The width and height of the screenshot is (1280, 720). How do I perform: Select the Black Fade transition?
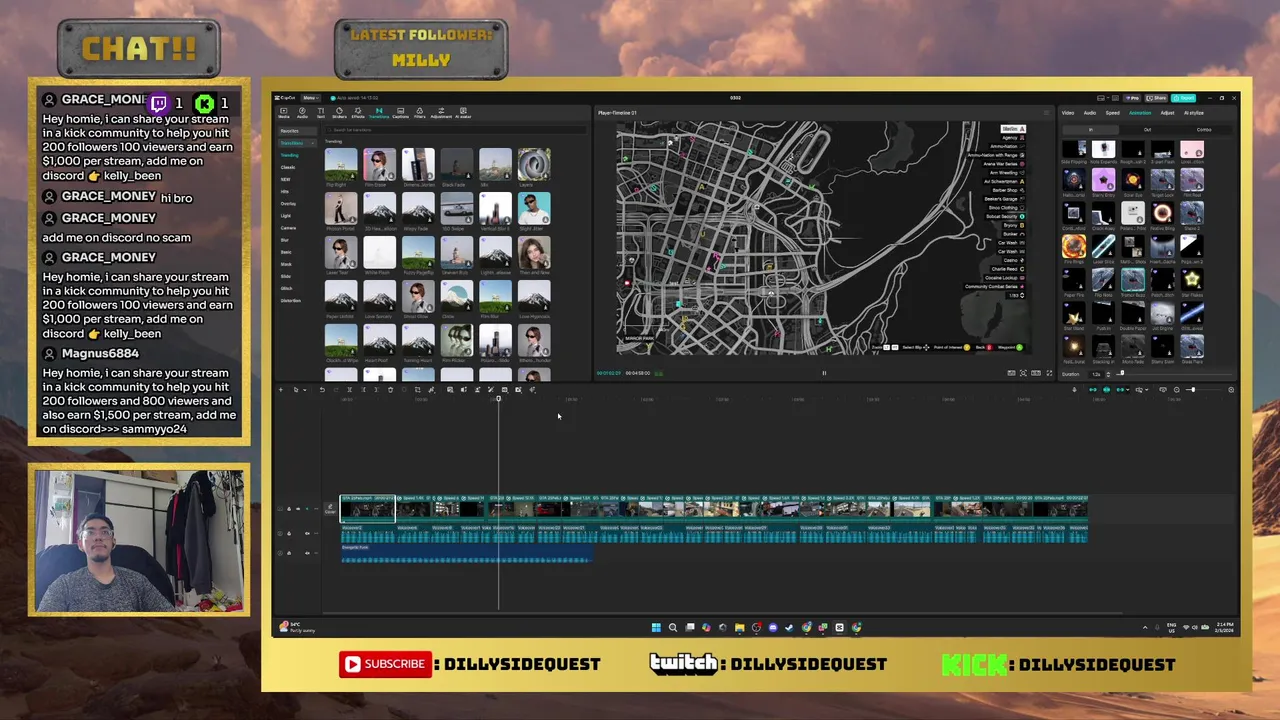[x=457, y=170]
